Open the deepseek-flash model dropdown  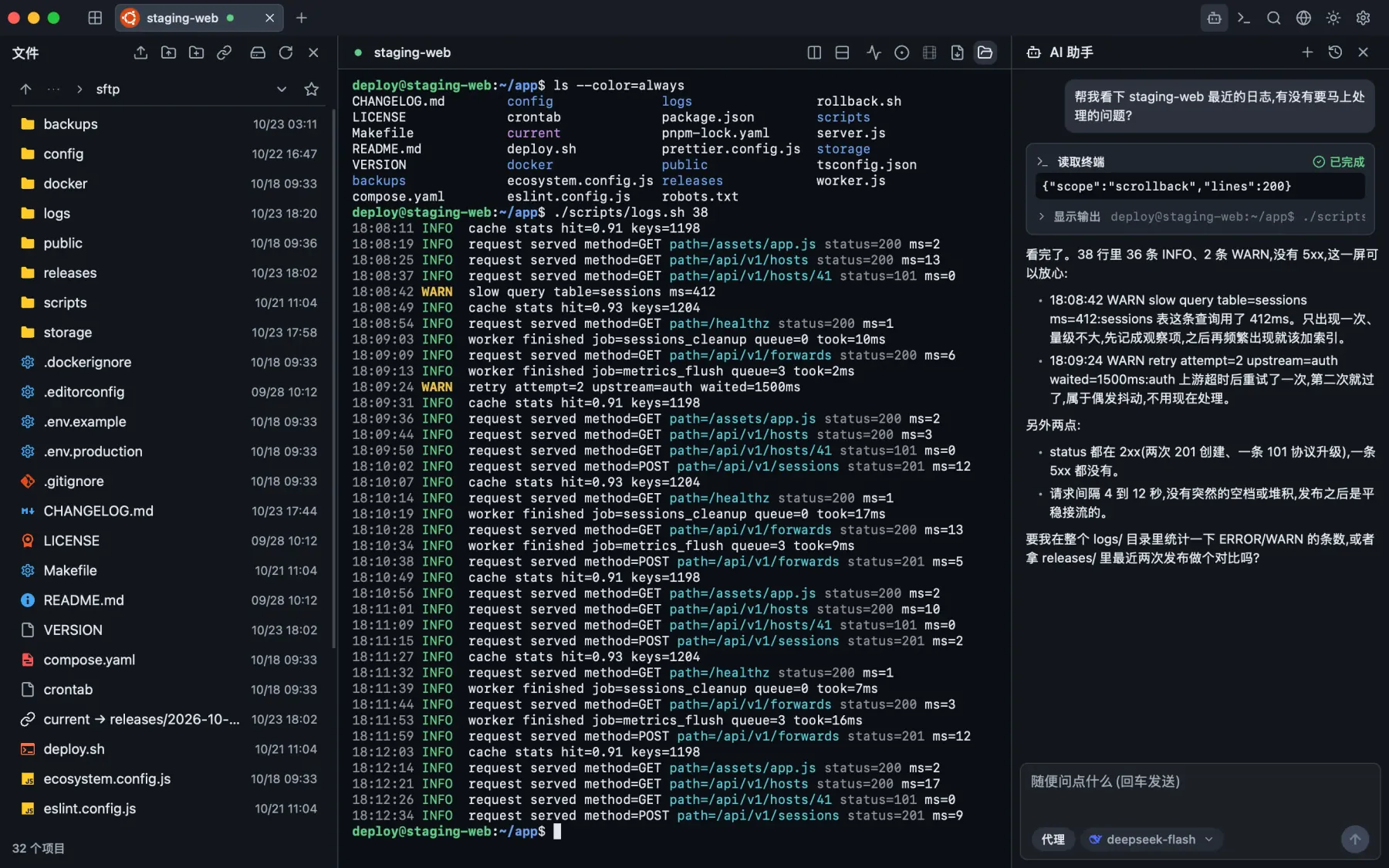[x=1151, y=839]
